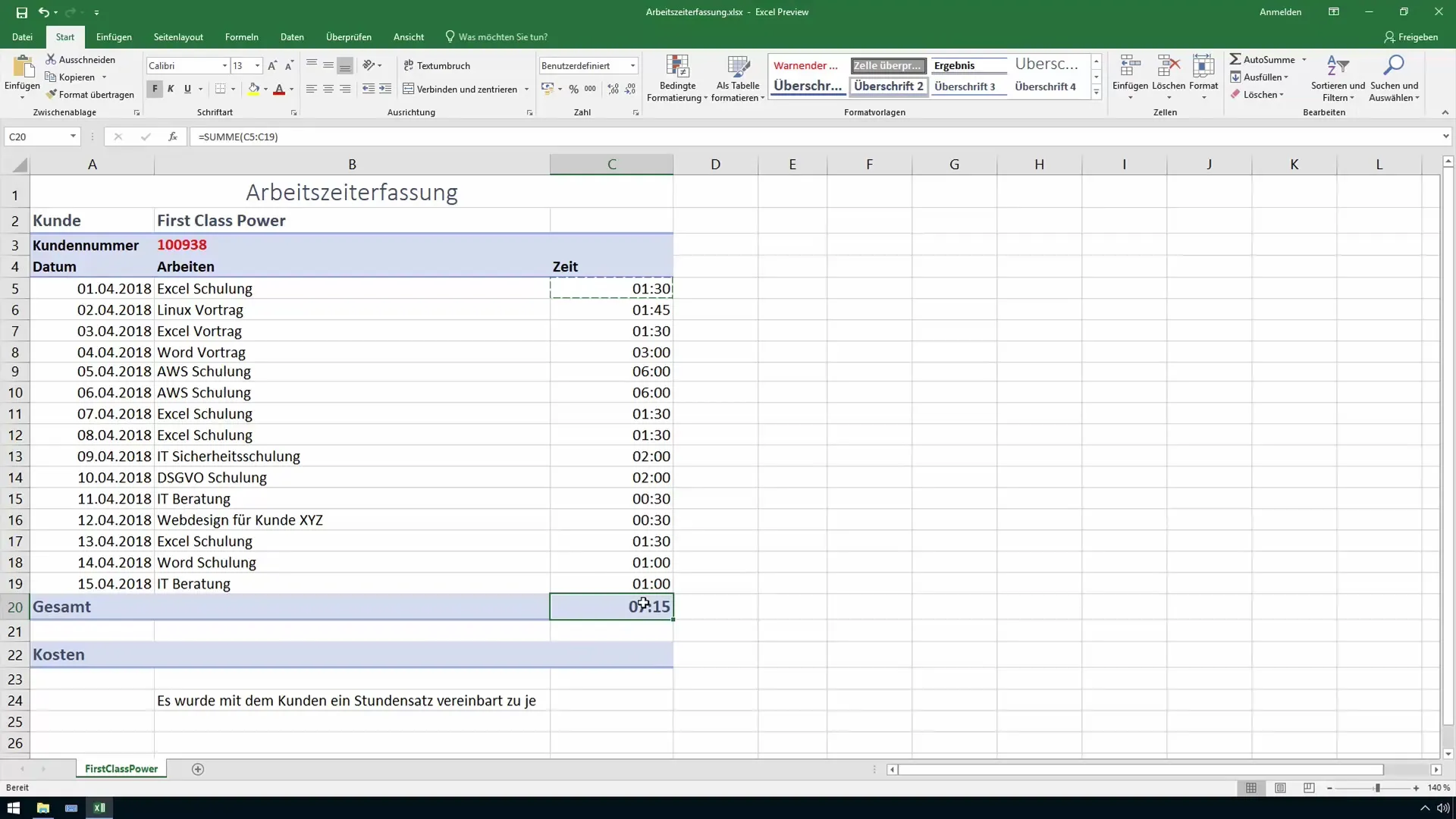The image size is (1456, 819).
Task: Activate Format übertragen painter
Action: (x=89, y=94)
